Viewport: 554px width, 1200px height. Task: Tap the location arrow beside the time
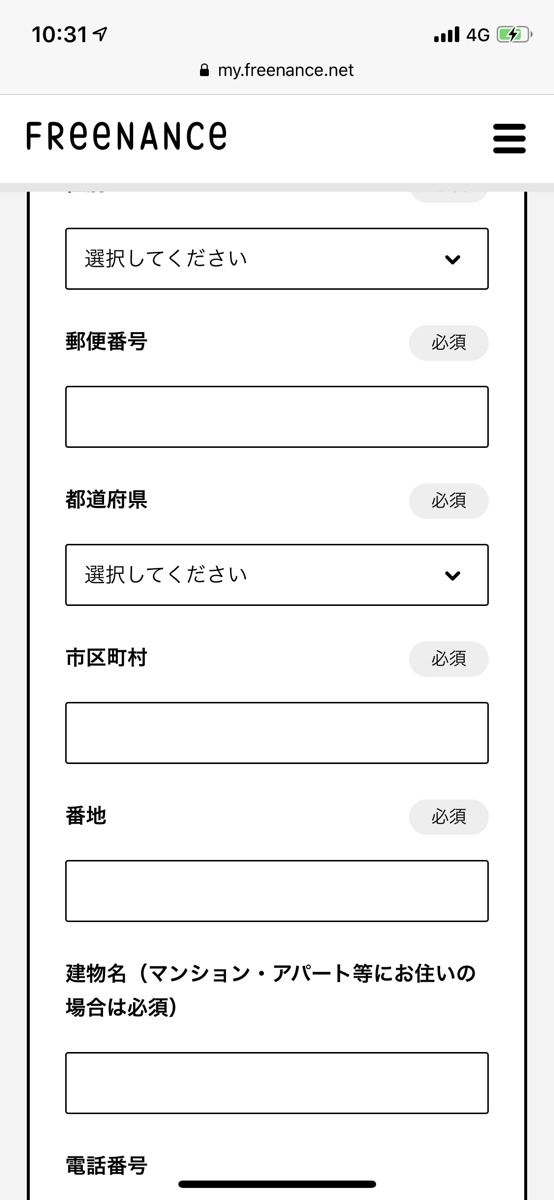[x=100, y=34]
